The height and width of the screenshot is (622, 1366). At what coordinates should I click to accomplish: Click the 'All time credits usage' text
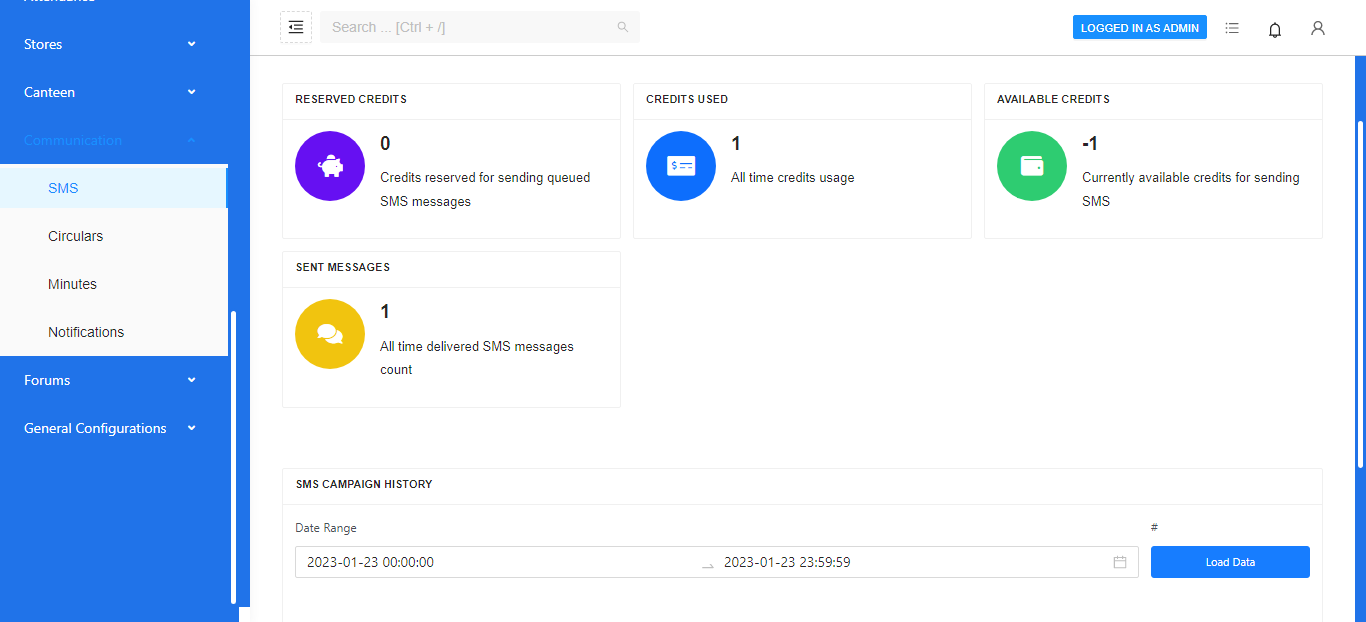point(793,178)
